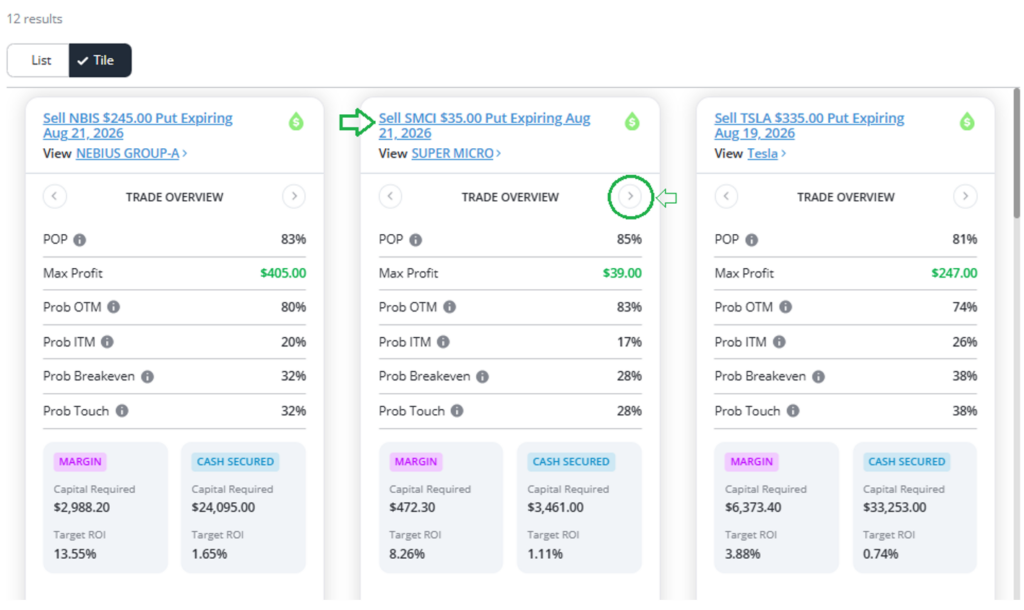The height and width of the screenshot is (610, 1024).
Task: Open Sell NBIS $245.00 Put link
Action: click(138, 125)
